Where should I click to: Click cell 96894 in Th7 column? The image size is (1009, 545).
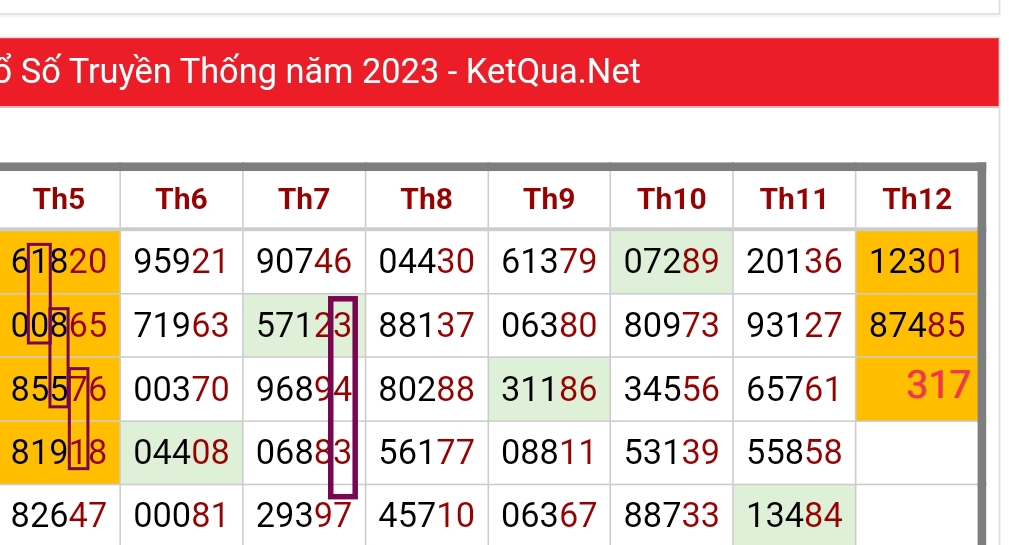pyautogui.click(x=304, y=389)
